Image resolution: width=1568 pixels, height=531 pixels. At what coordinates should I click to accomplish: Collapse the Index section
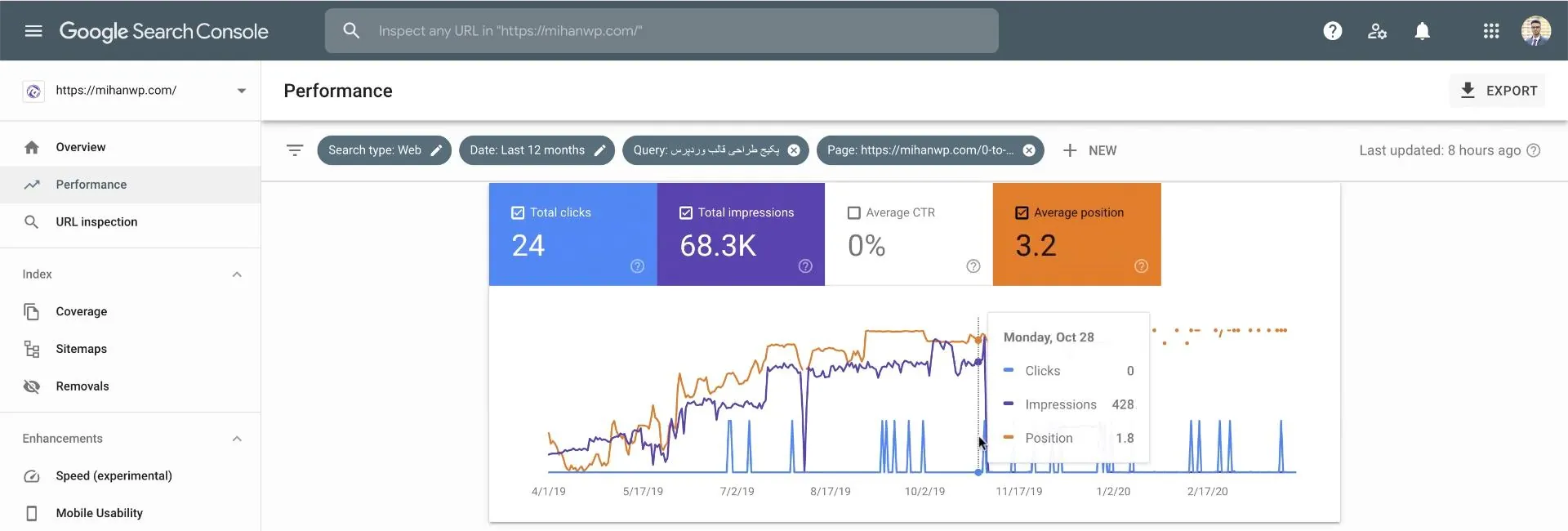point(237,274)
